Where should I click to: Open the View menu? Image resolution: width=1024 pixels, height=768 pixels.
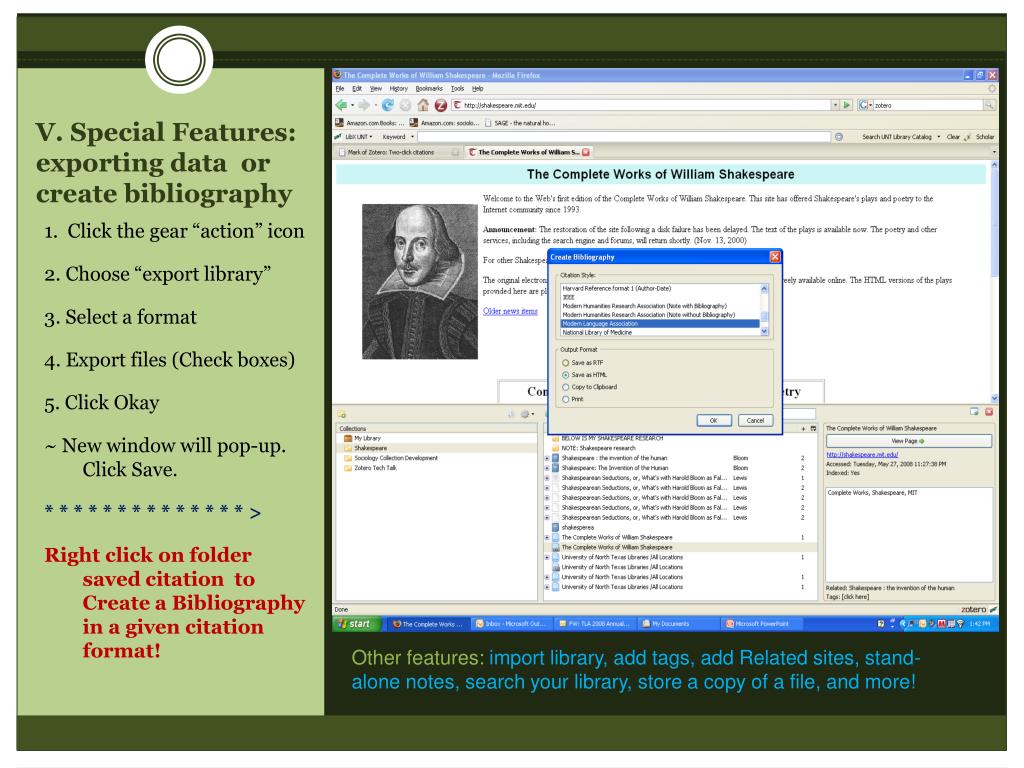coord(376,88)
